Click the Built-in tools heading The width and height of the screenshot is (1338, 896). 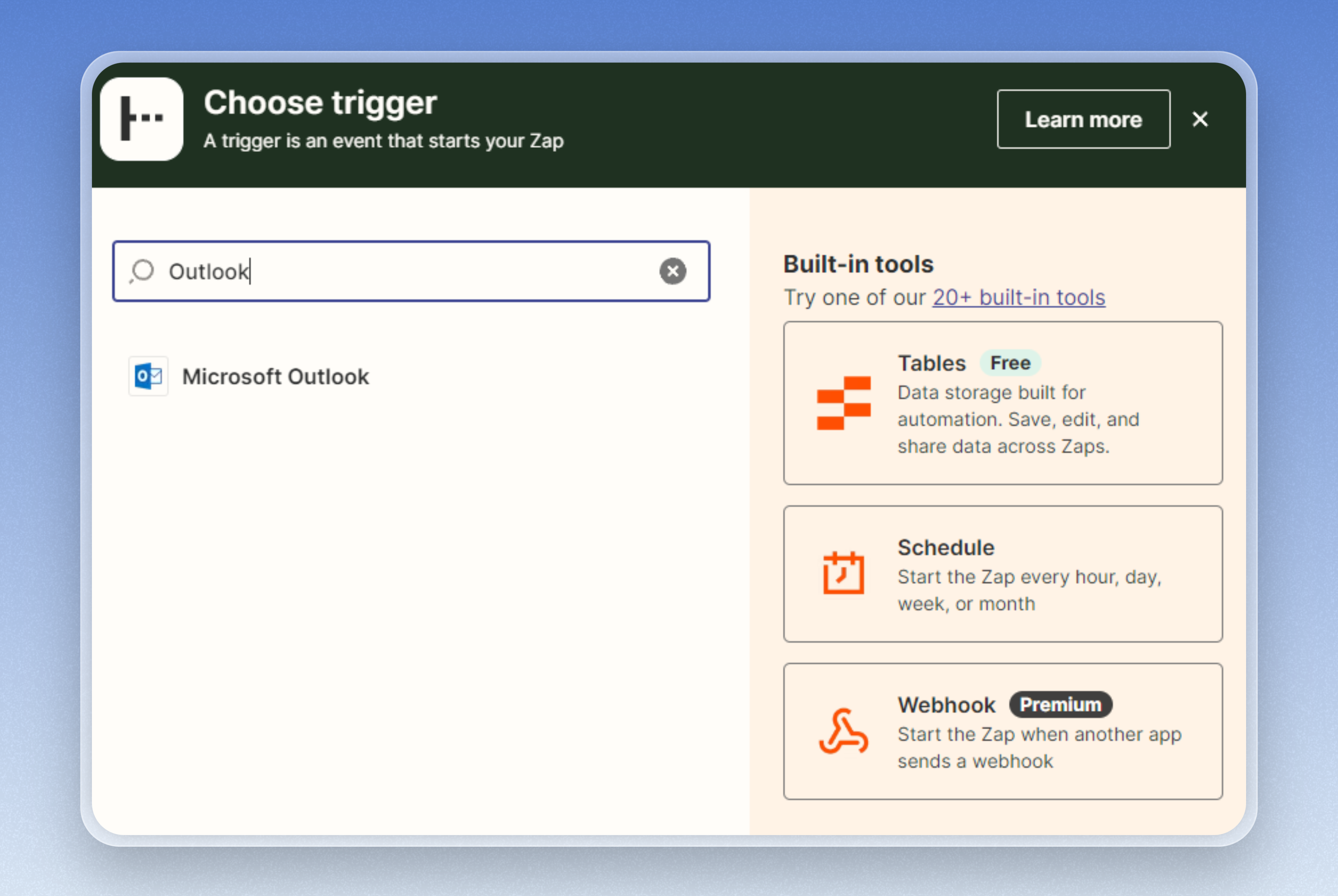tap(858, 264)
